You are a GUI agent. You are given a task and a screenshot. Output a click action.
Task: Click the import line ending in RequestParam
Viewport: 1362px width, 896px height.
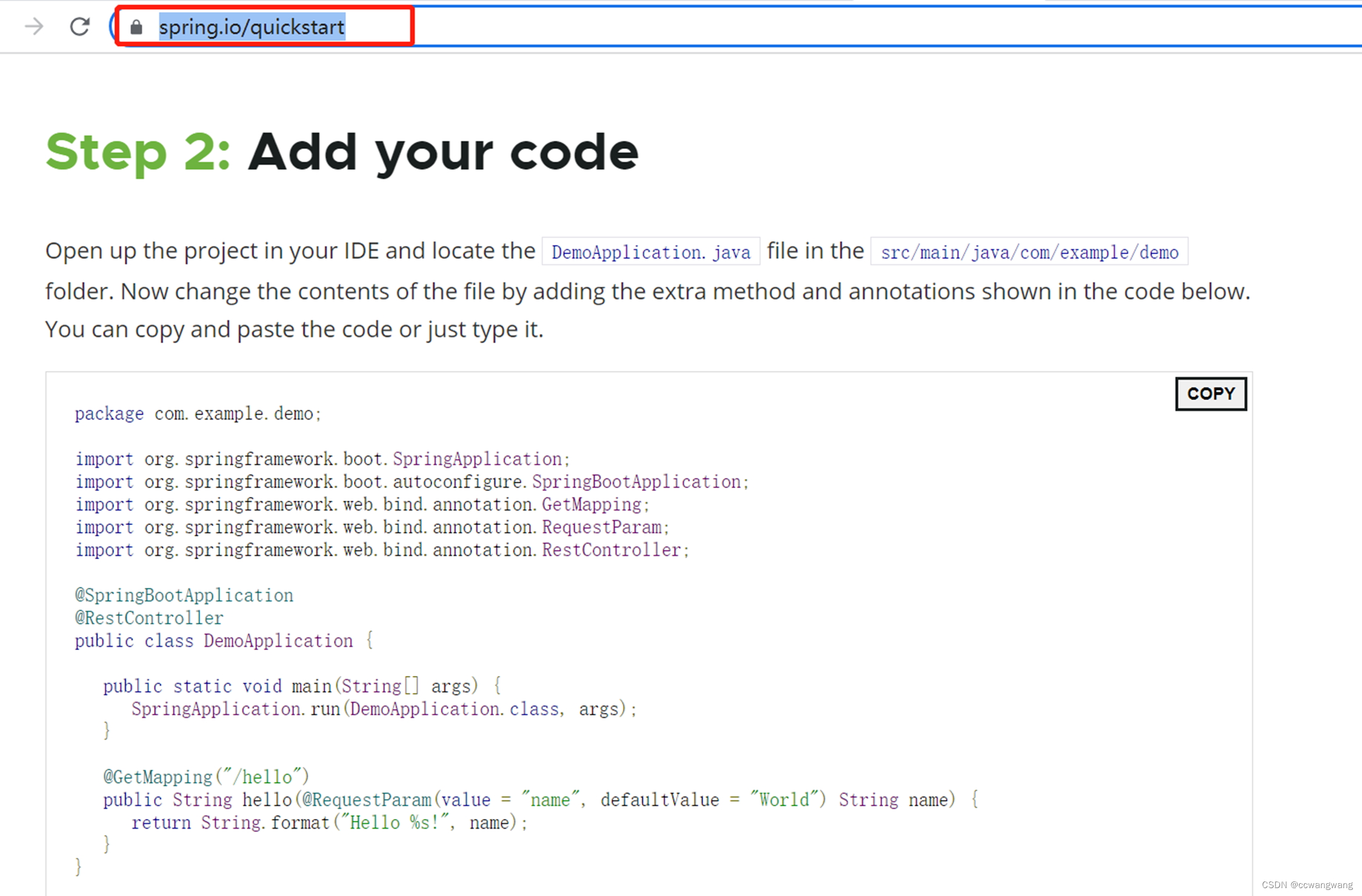click(372, 527)
